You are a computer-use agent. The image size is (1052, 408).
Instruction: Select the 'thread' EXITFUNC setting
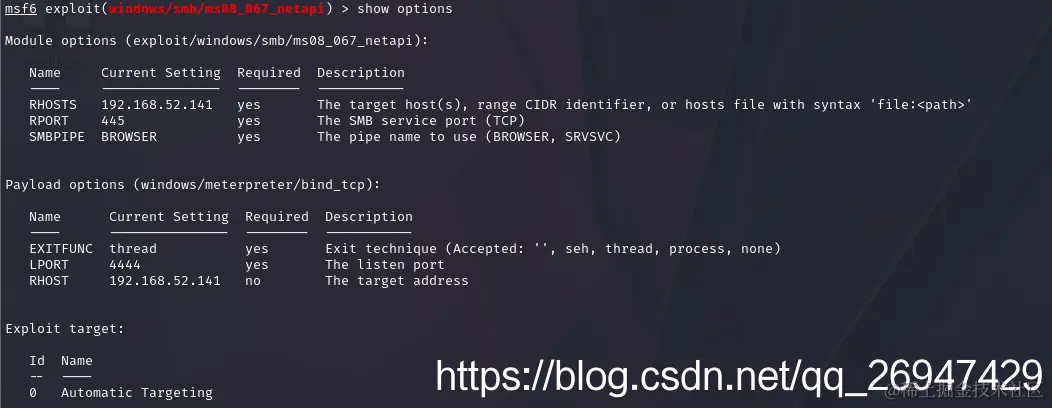click(133, 249)
